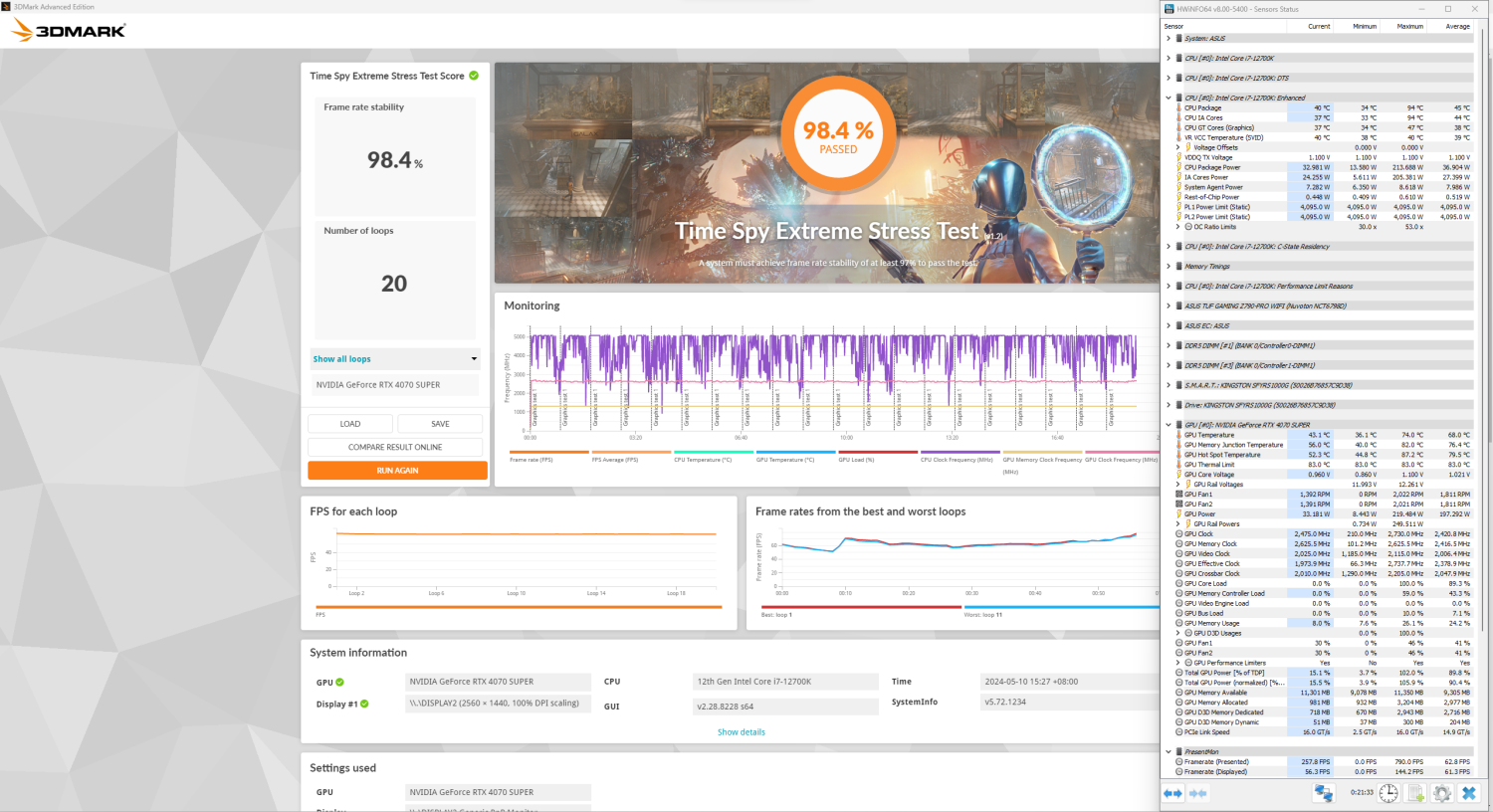Click the SAVE button
Viewport: 1493px width, 812px height.
click(x=440, y=424)
